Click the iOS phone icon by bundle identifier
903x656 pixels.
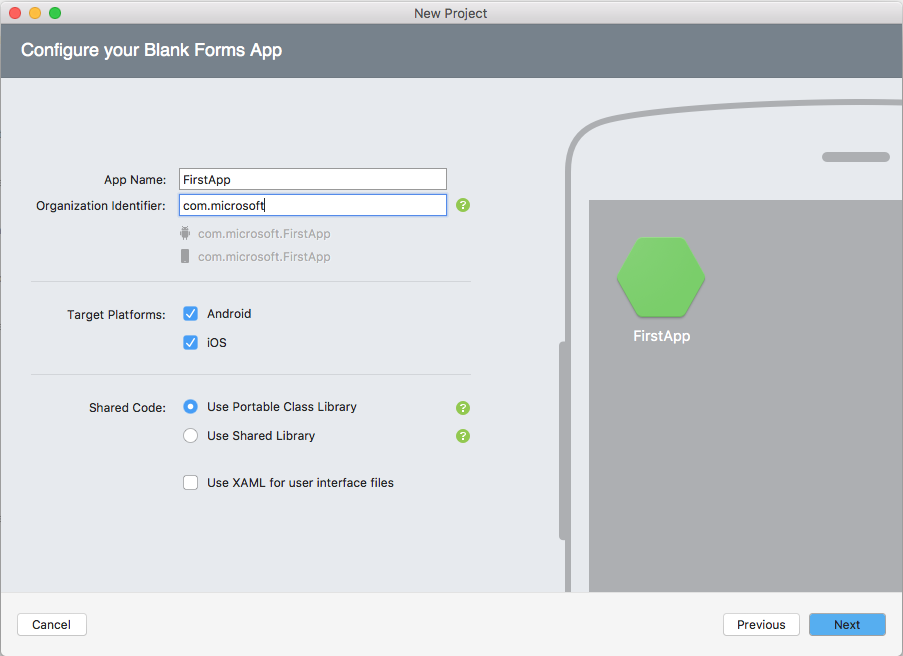pyautogui.click(x=185, y=256)
